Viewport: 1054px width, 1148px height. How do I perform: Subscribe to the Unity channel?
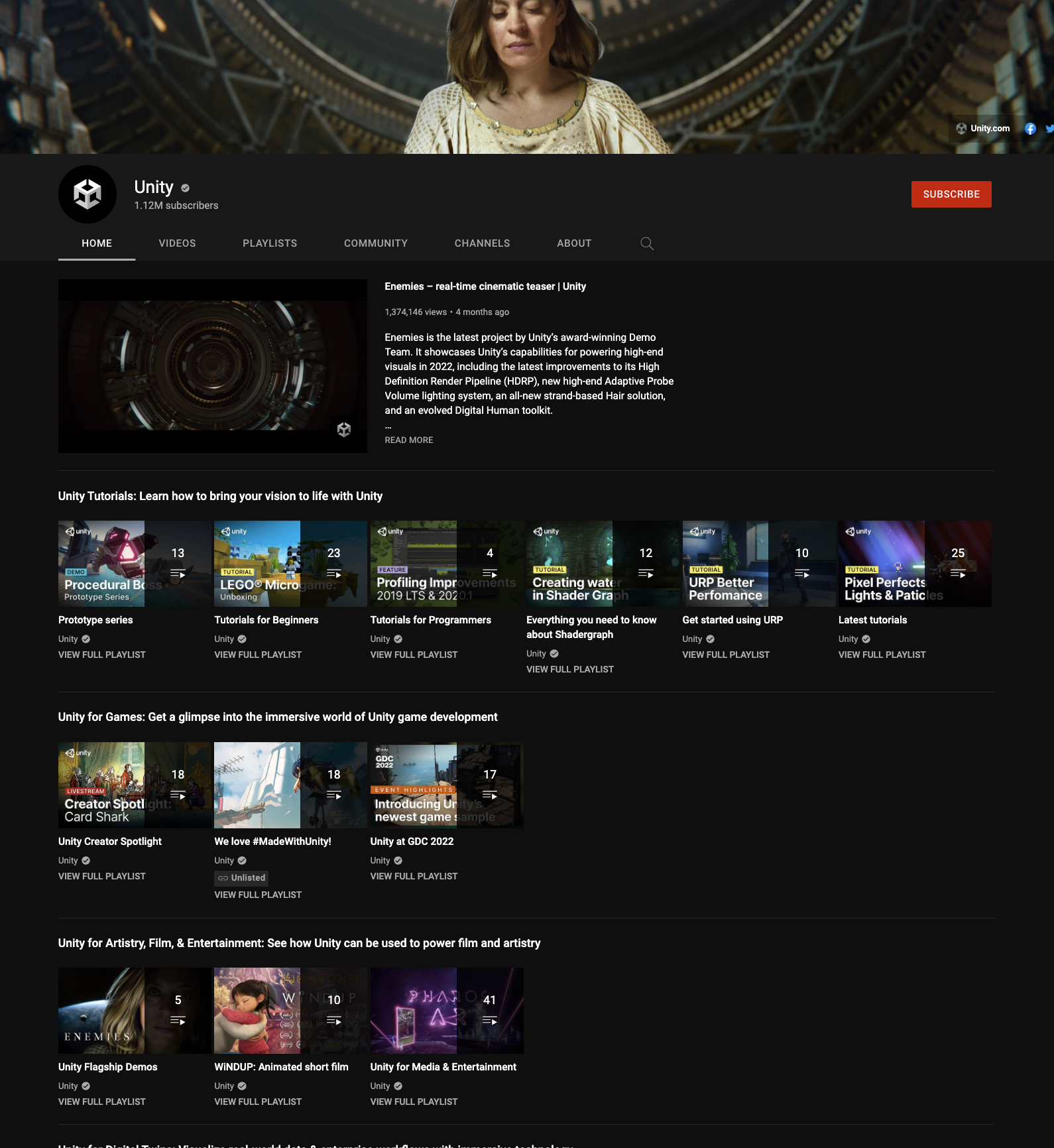point(951,194)
